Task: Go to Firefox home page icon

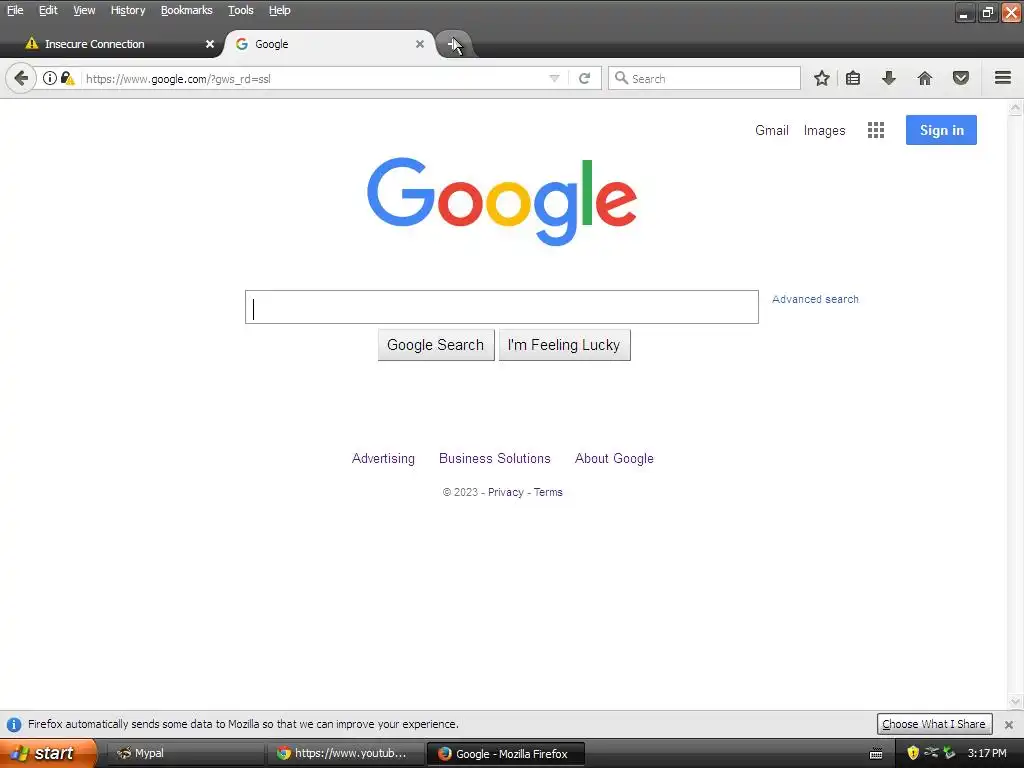Action: click(x=925, y=78)
